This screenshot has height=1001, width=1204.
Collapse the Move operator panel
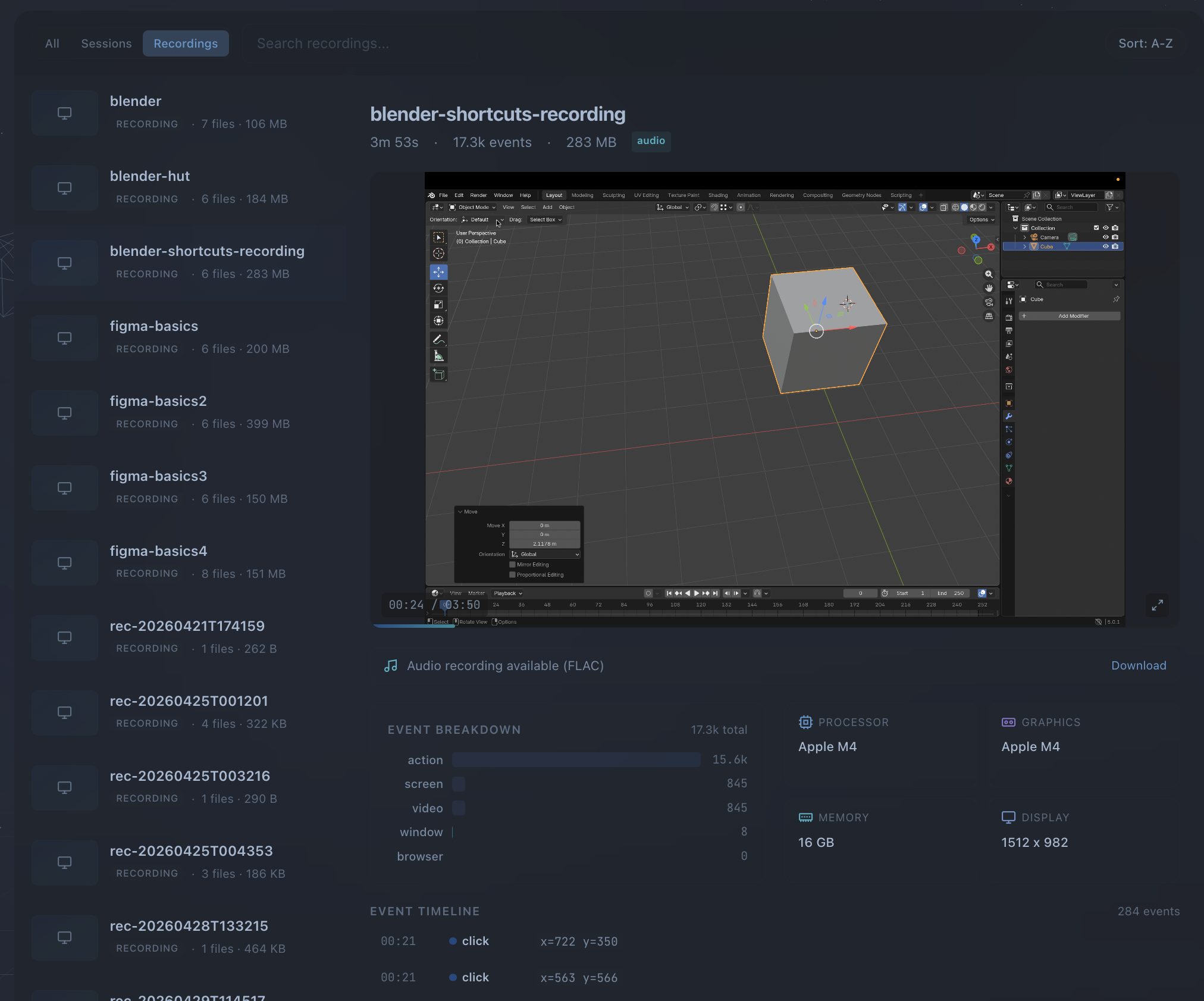click(x=460, y=512)
